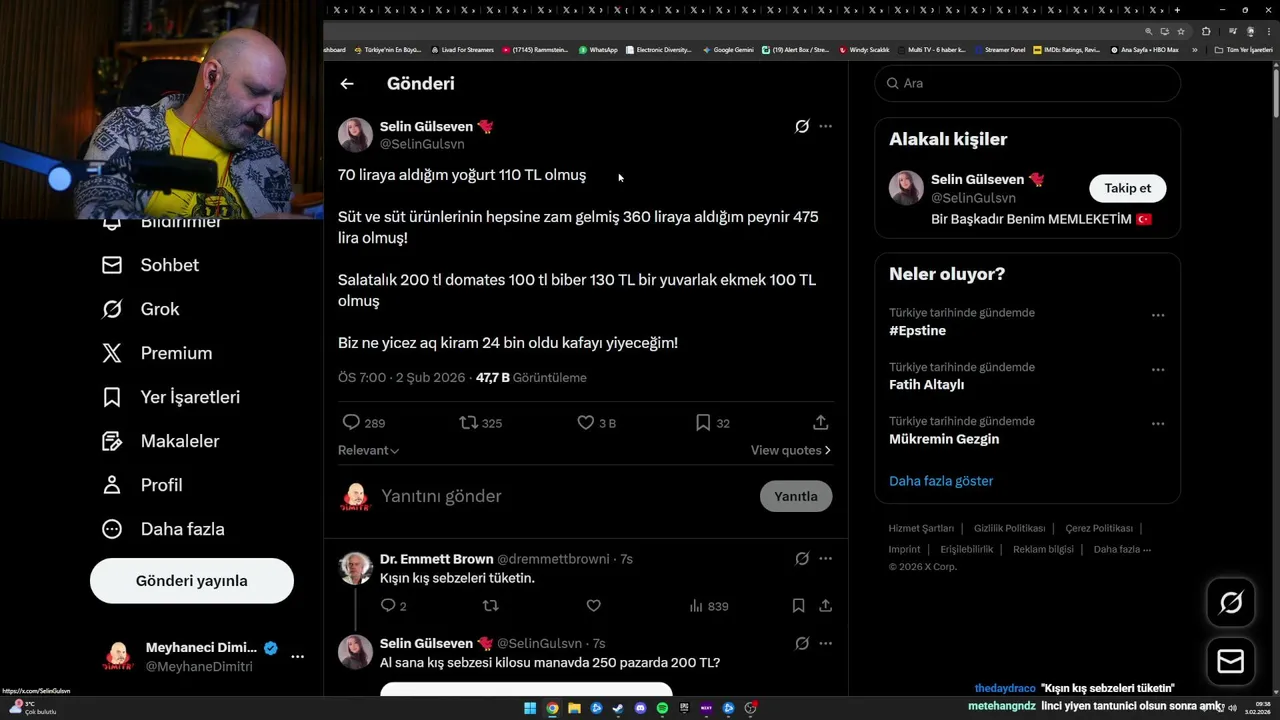
Task: Like Dr. Emmett Brown's reply
Action: click(593, 605)
